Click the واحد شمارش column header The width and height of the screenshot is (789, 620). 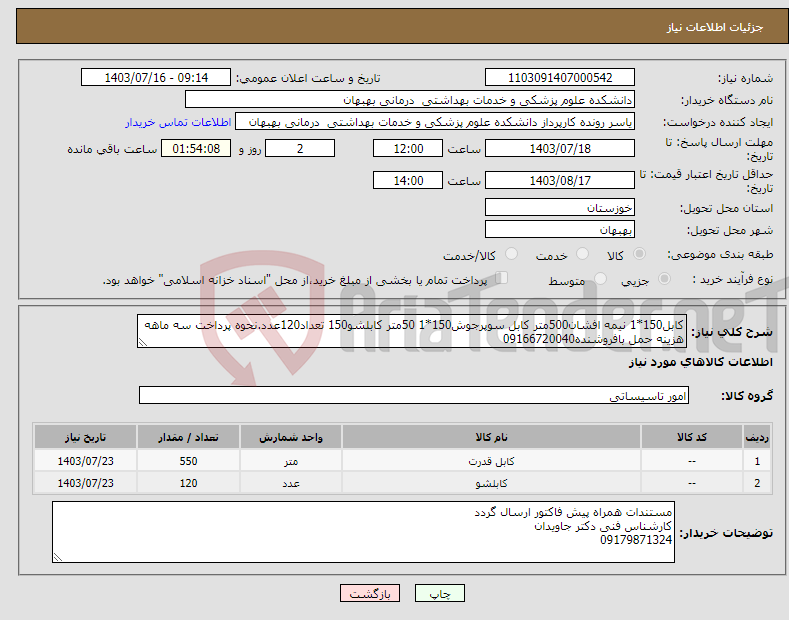tap(291, 437)
